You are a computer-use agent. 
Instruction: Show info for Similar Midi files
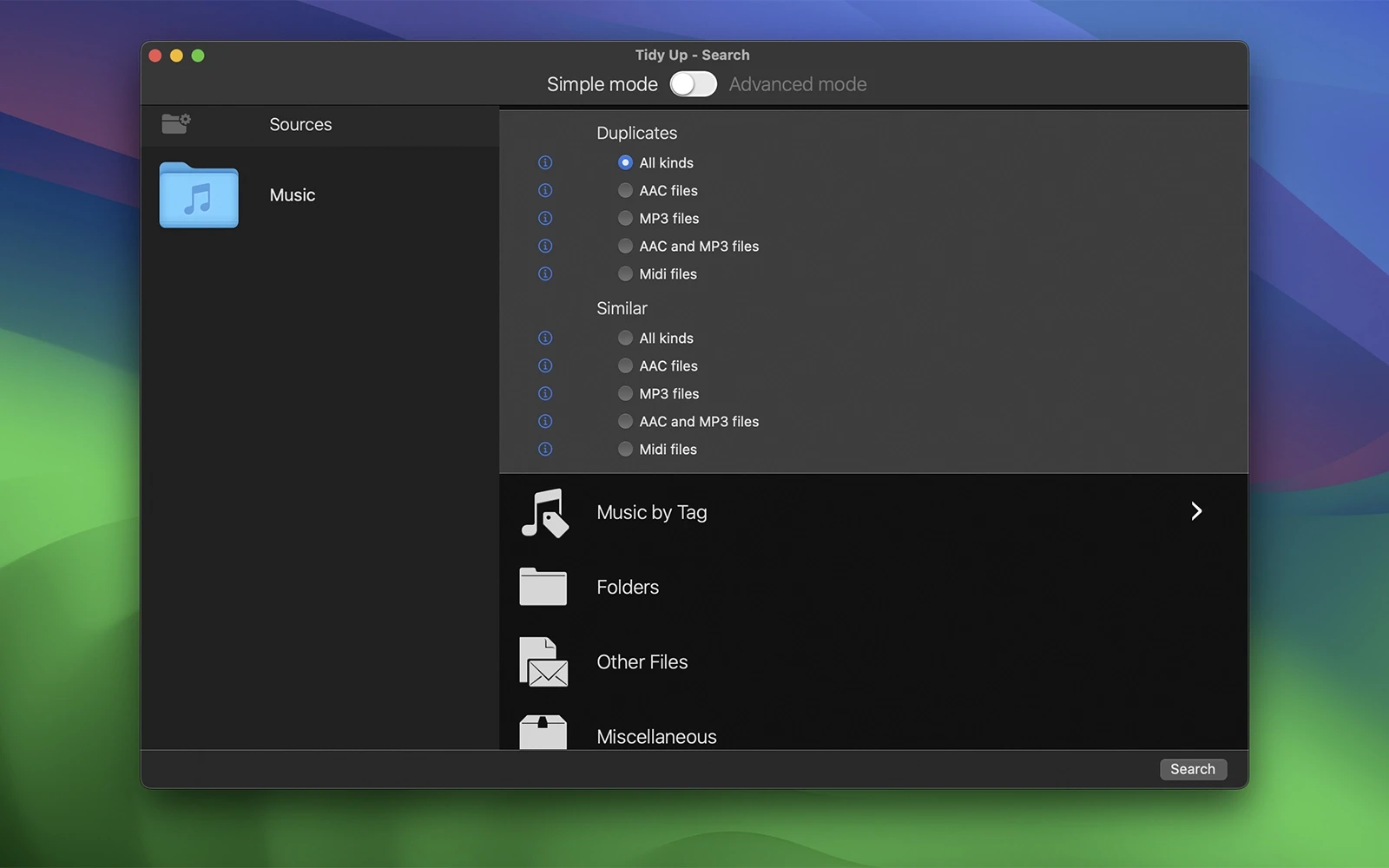[545, 450]
